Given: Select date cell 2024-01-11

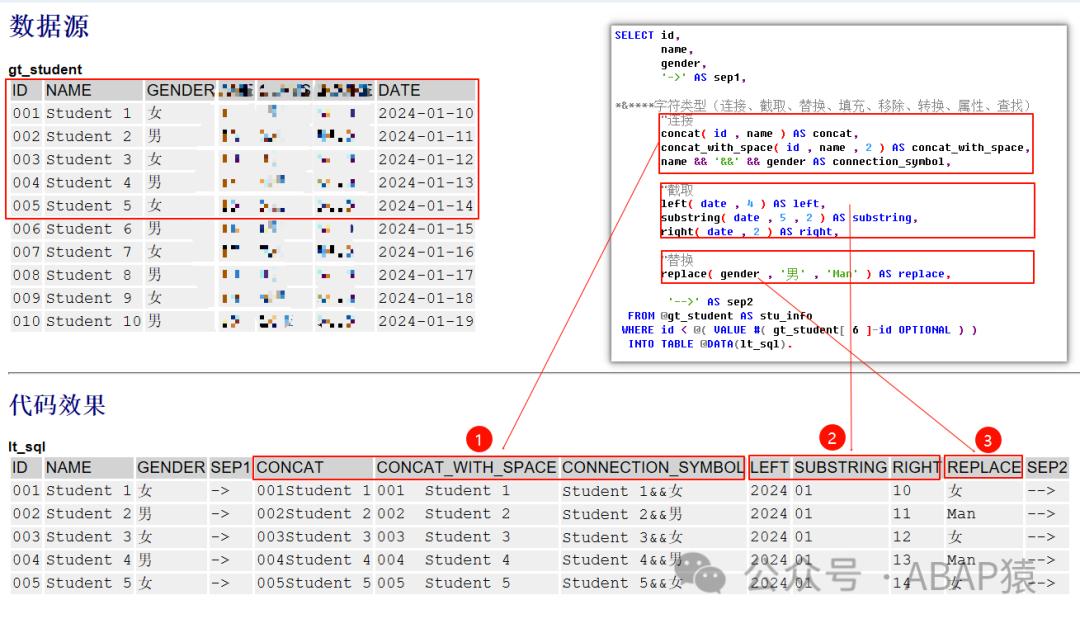Looking at the screenshot, I should tap(426, 136).
